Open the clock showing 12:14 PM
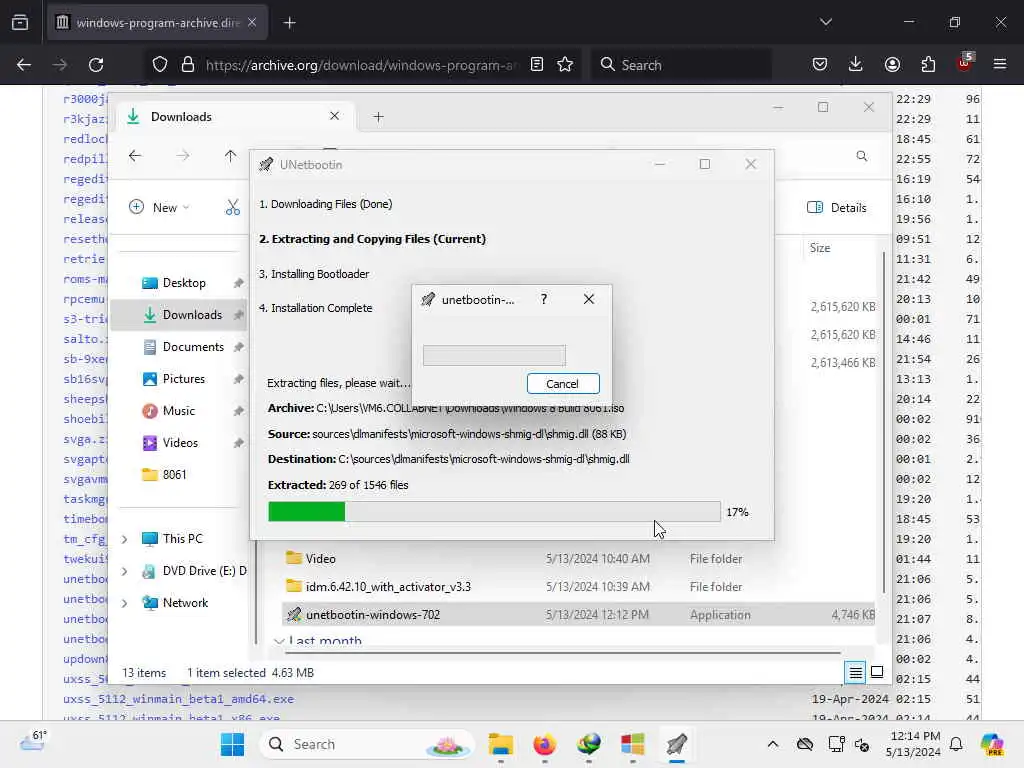 tap(913, 744)
